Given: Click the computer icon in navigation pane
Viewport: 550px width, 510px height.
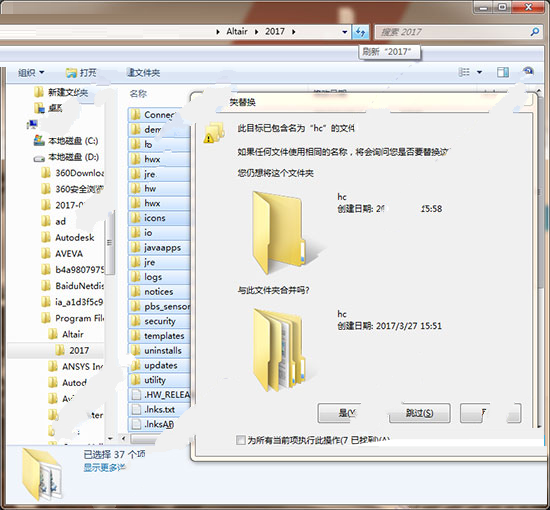Looking at the screenshot, I should [32, 124].
